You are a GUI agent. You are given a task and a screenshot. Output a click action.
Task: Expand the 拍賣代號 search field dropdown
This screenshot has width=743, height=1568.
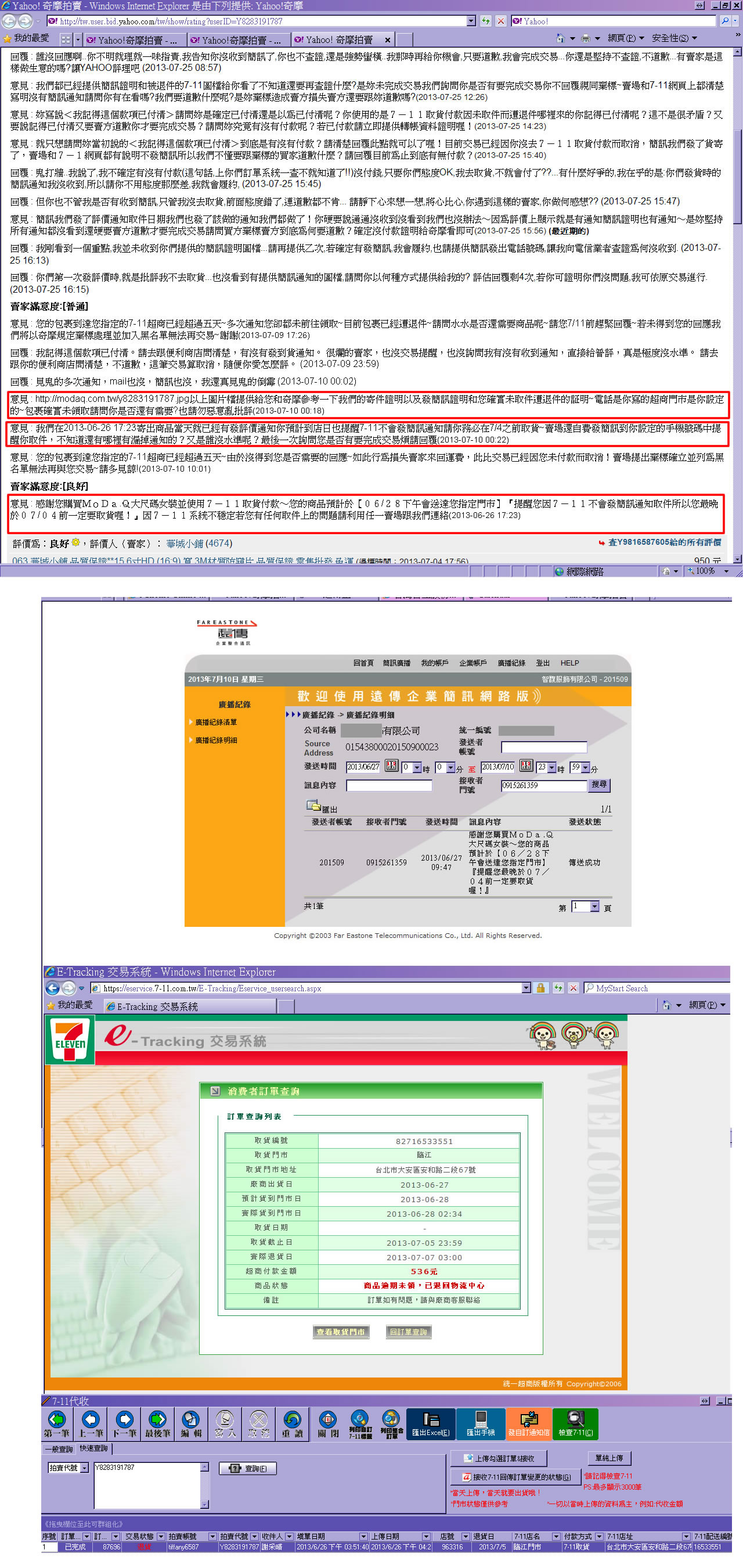click(x=85, y=1468)
